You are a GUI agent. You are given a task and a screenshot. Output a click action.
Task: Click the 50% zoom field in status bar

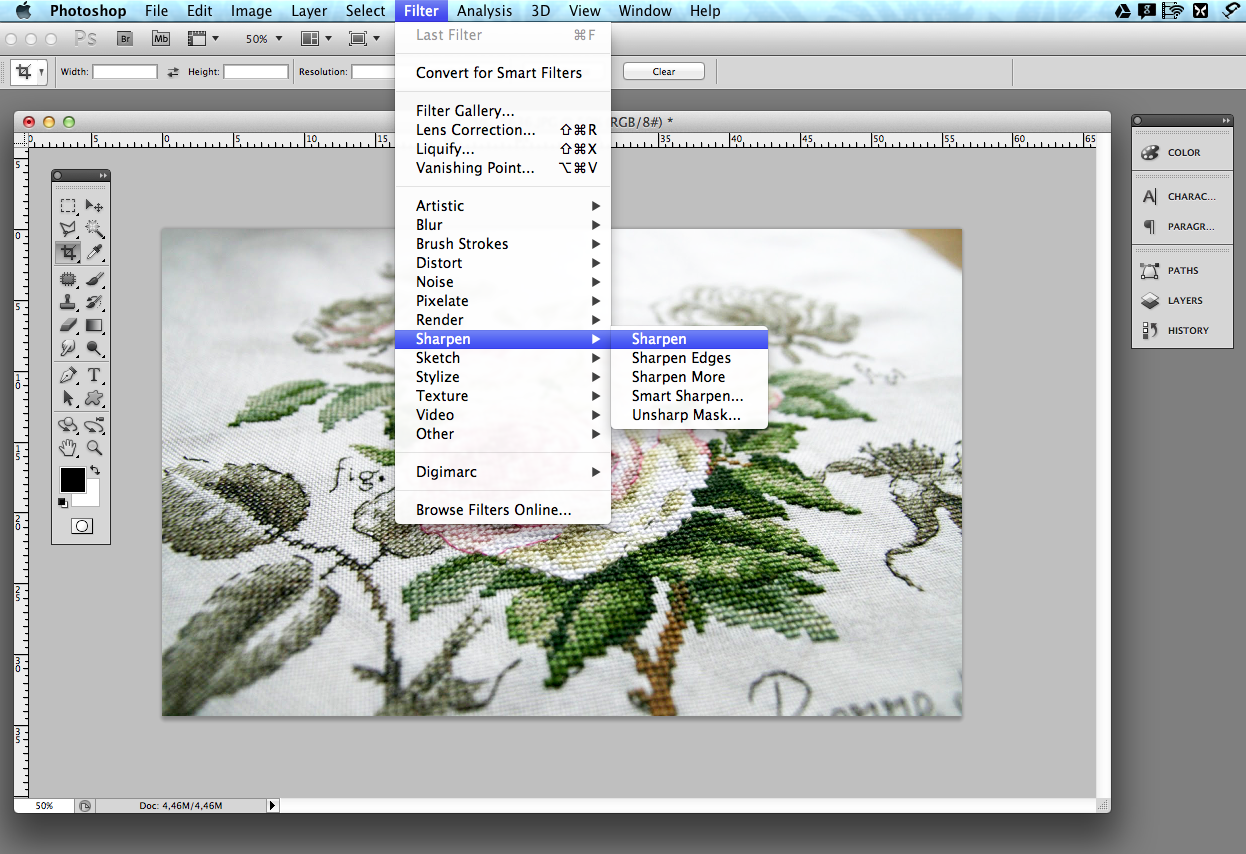pos(44,805)
